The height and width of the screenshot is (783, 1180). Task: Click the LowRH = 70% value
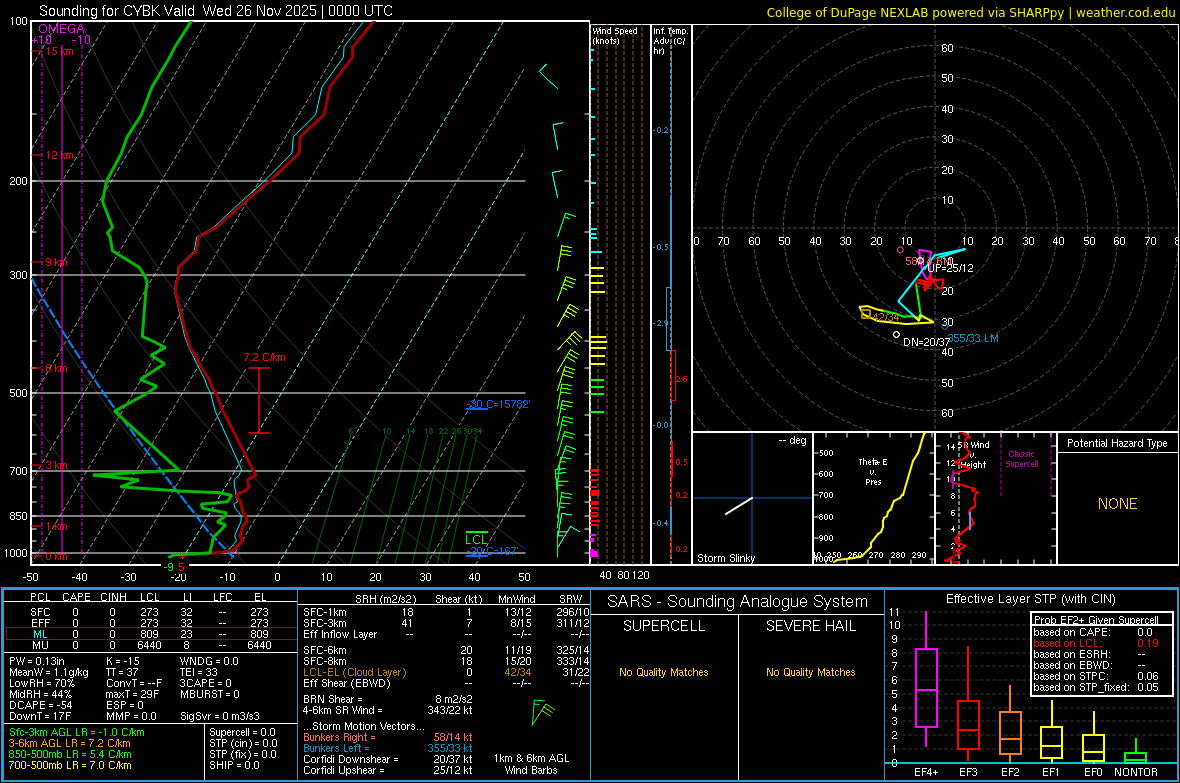coord(42,684)
